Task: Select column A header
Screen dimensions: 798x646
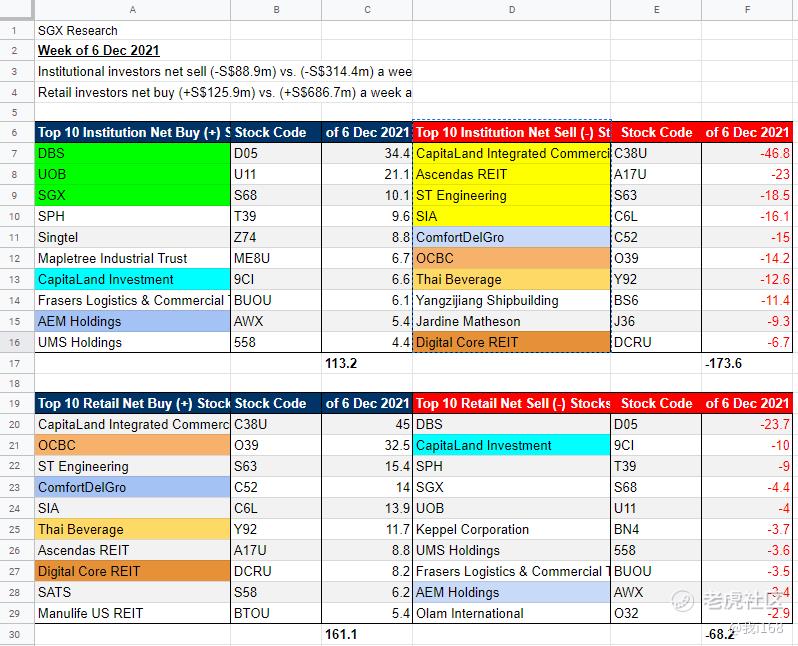Action: [x=132, y=10]
